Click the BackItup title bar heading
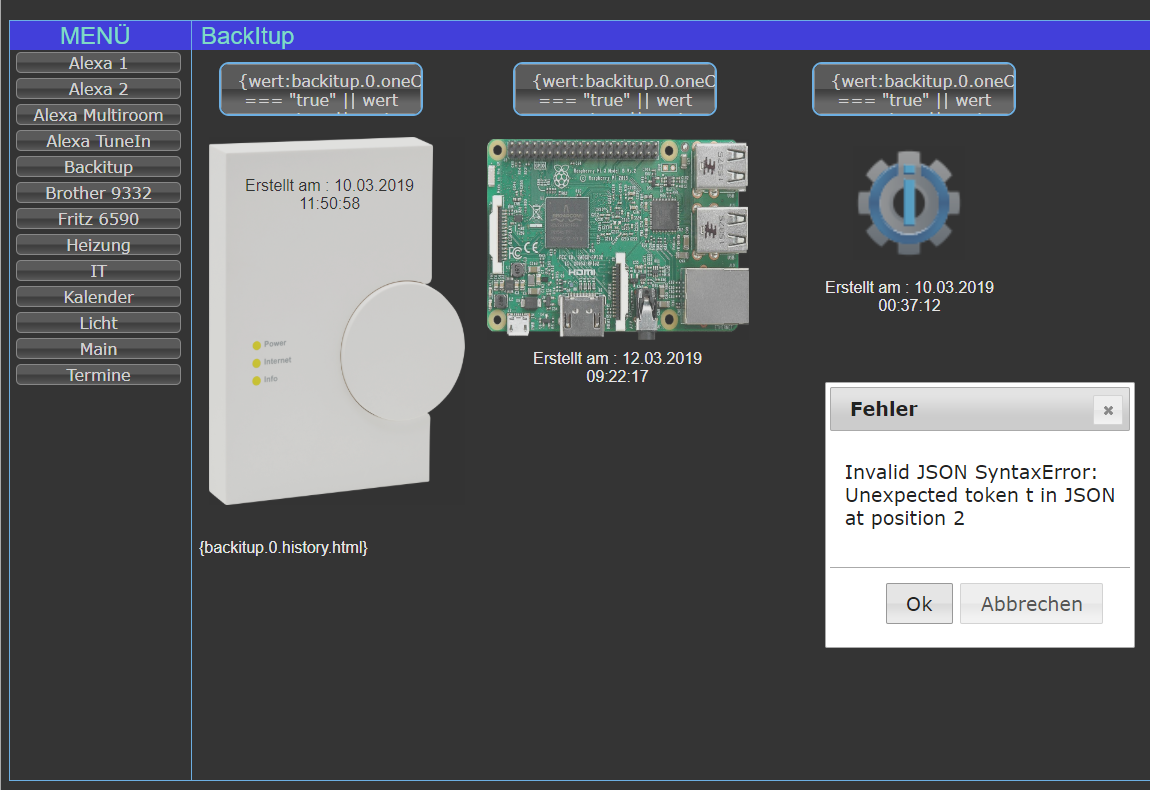Viewport: 1150px width, 790px height. click(247, 35)
